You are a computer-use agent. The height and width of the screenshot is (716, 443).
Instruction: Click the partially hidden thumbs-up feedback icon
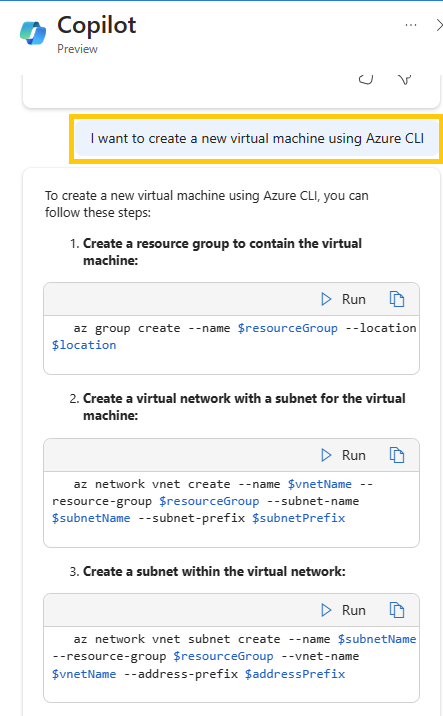[365, 79]
